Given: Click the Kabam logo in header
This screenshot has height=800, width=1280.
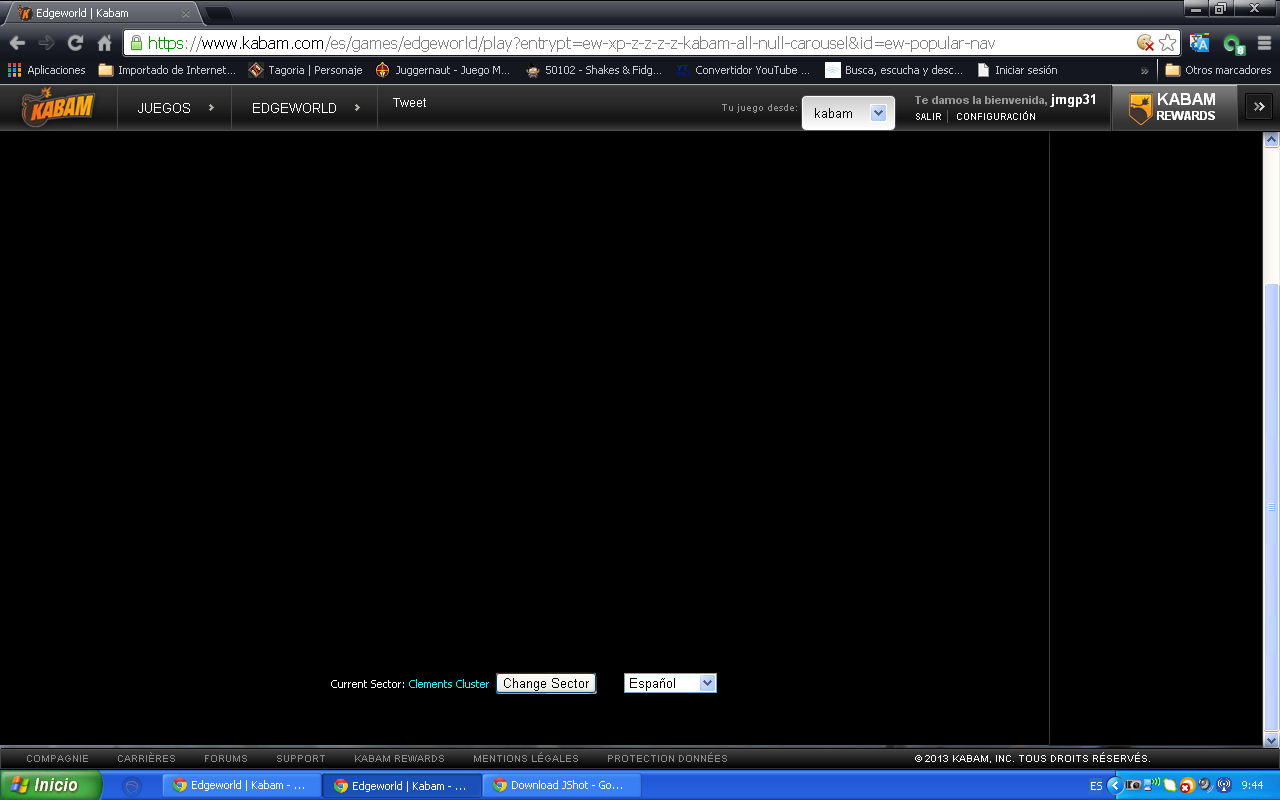Looking at the screenshot, I should coord(58,108).
